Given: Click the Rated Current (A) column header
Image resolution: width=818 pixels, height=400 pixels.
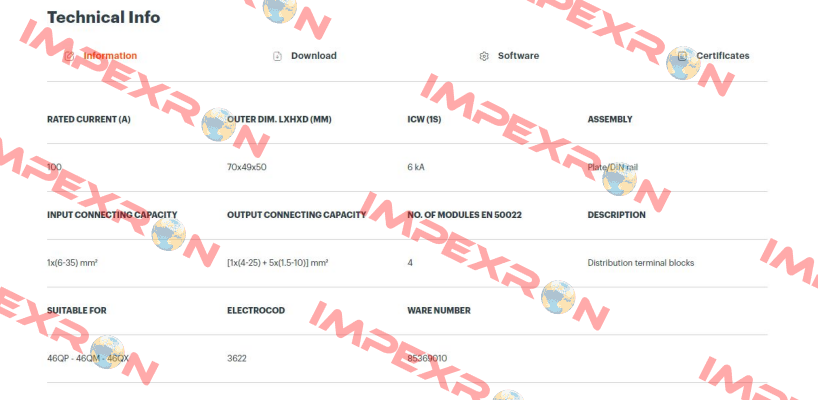Looking at the screenshot, I should point(89,119).
